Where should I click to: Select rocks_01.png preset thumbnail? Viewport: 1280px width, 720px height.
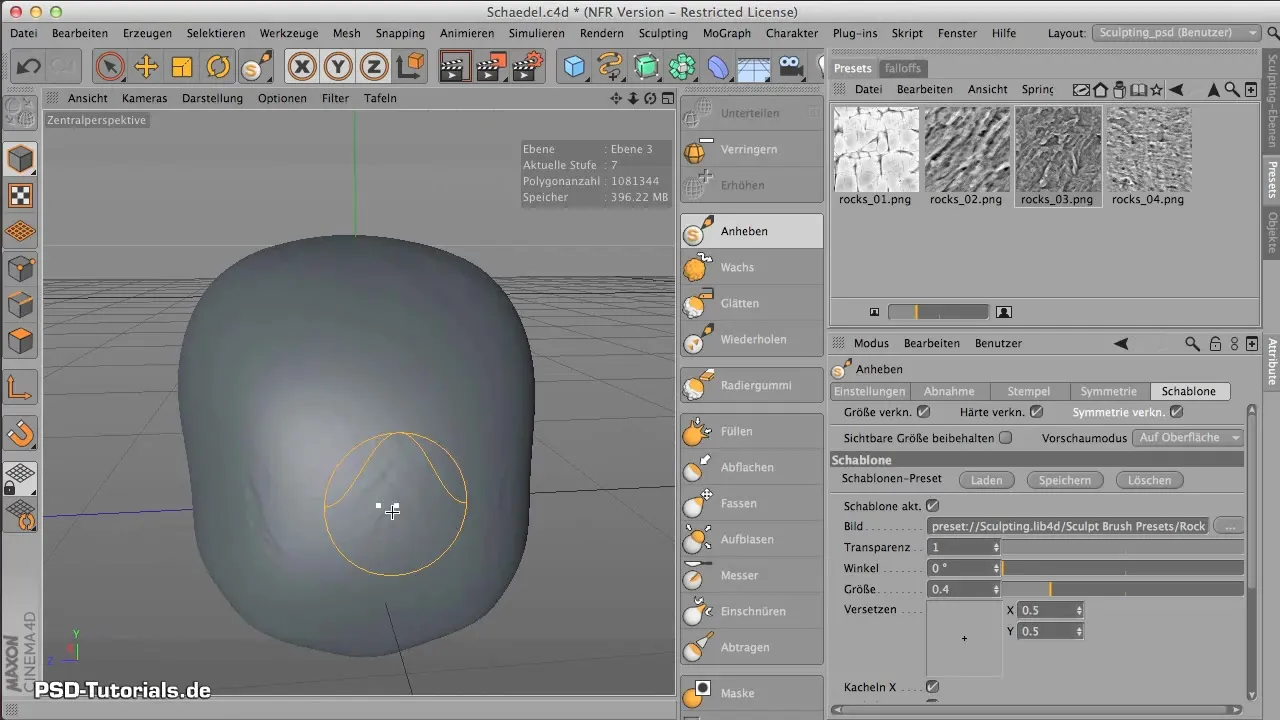point(876,156)
